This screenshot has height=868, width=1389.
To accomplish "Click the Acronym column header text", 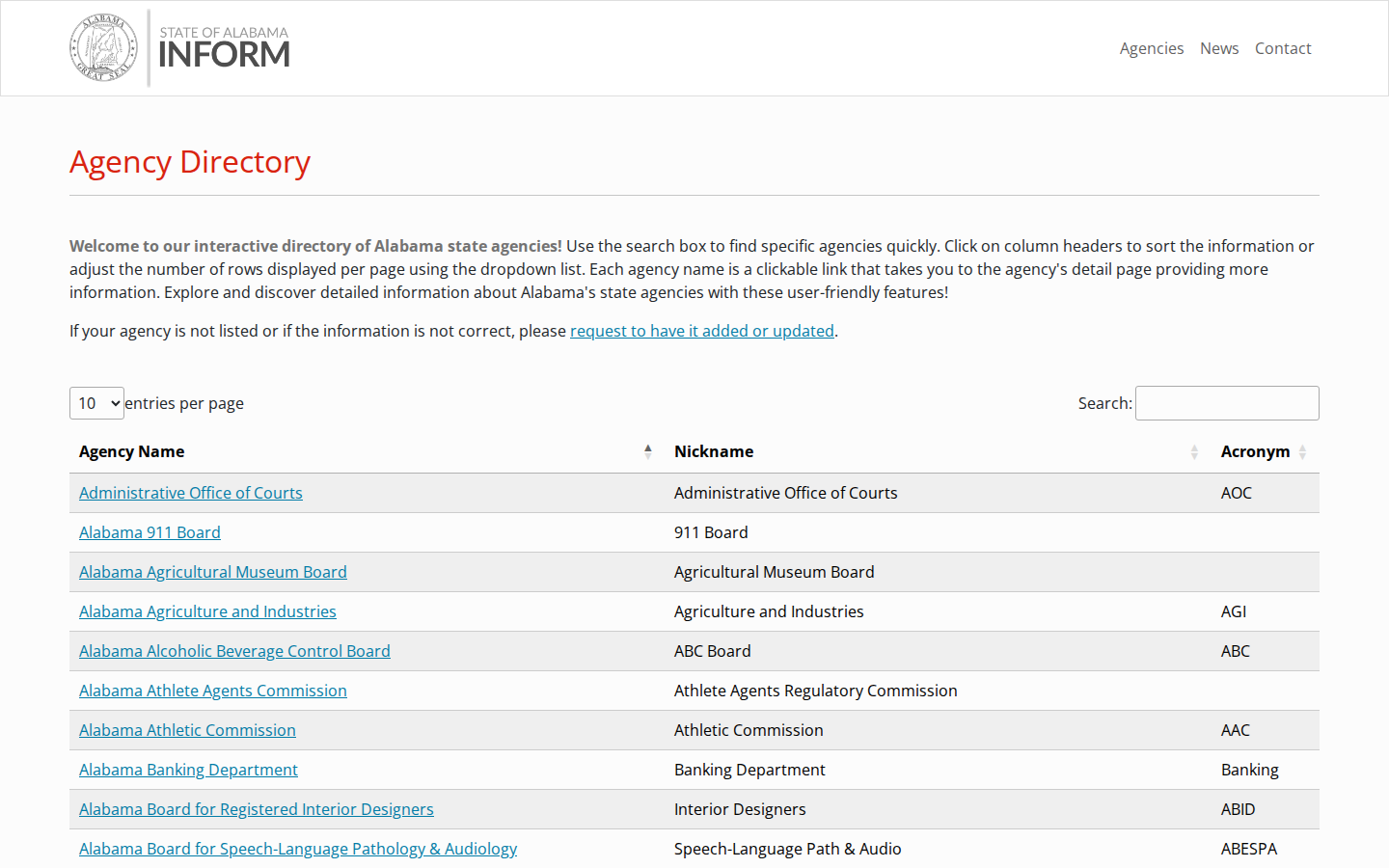I will tap(1255, 451).
